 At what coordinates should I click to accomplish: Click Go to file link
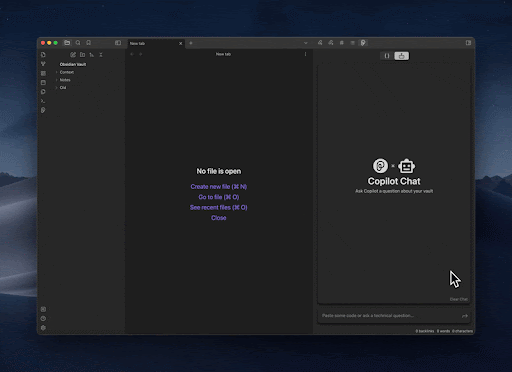[219, 197]
